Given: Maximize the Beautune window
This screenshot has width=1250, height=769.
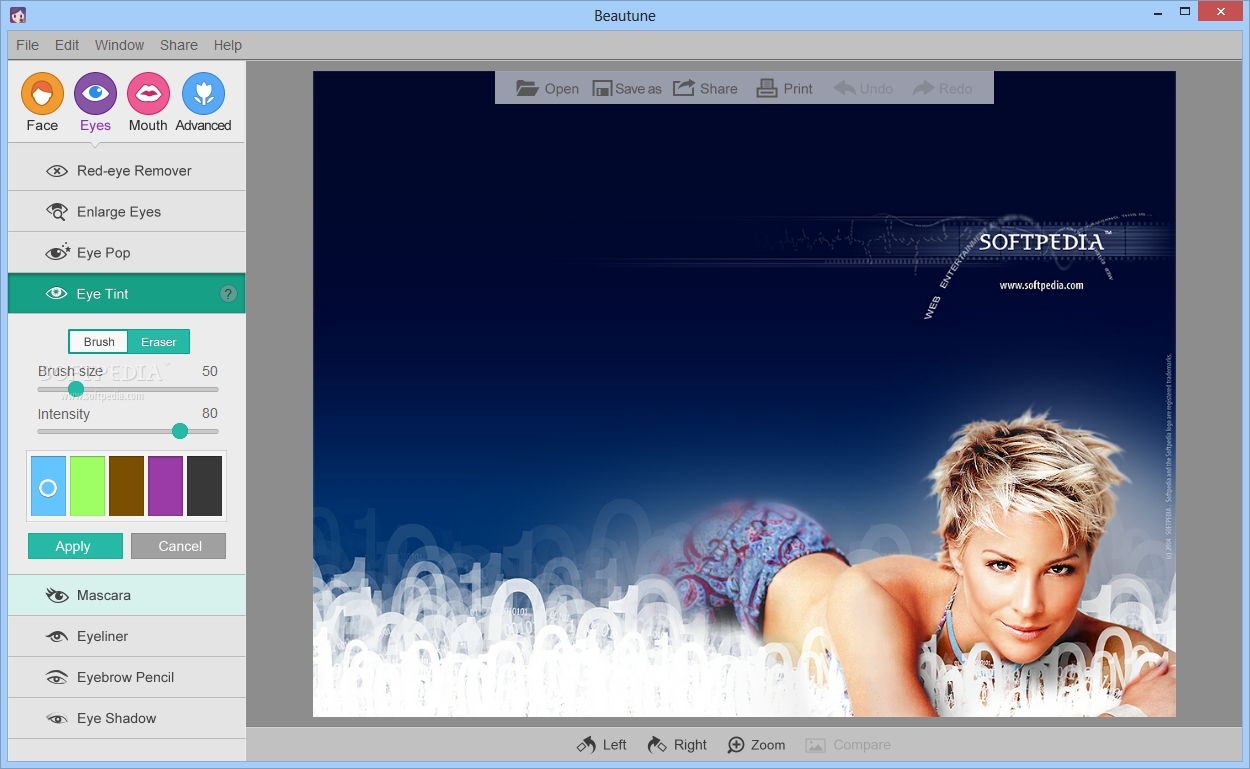Looking at the screenshot, I should click(1184, 13).
